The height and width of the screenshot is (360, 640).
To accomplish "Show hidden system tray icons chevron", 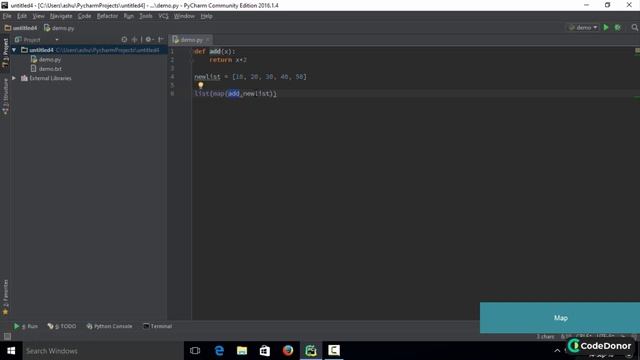I will tap(557, 351).
